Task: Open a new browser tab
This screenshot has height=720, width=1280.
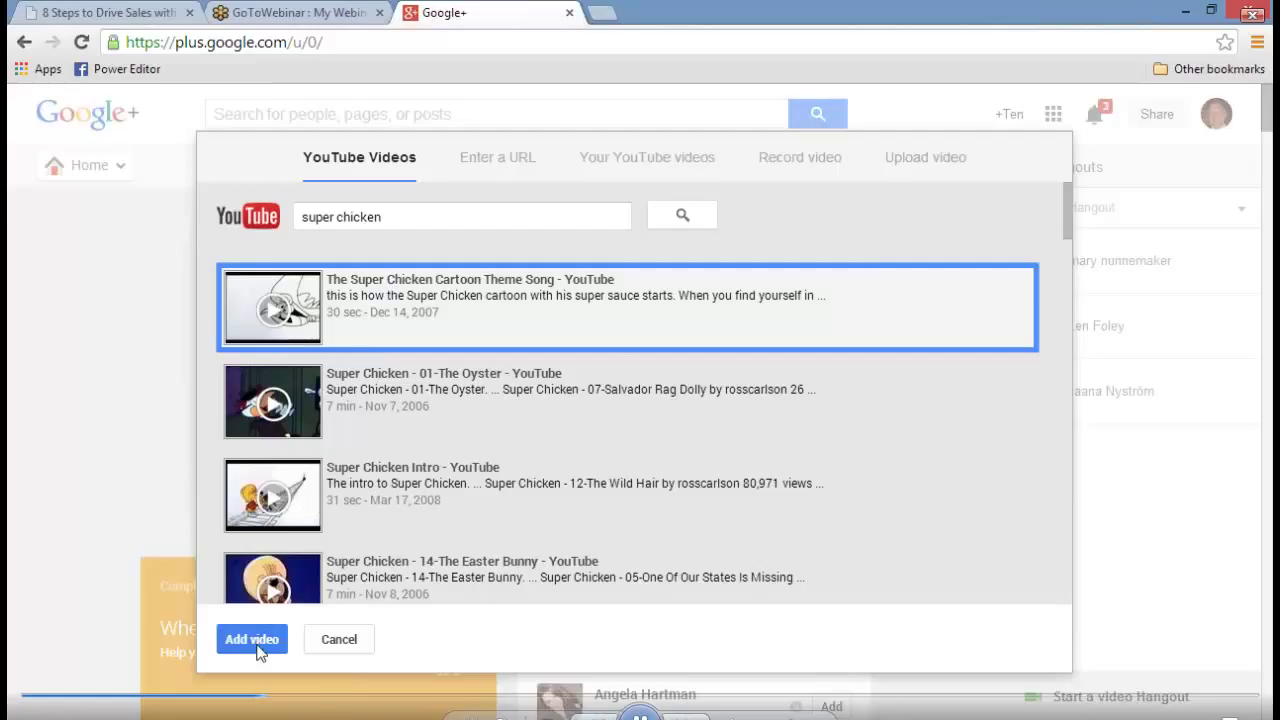Action: [x=602, y=13]
